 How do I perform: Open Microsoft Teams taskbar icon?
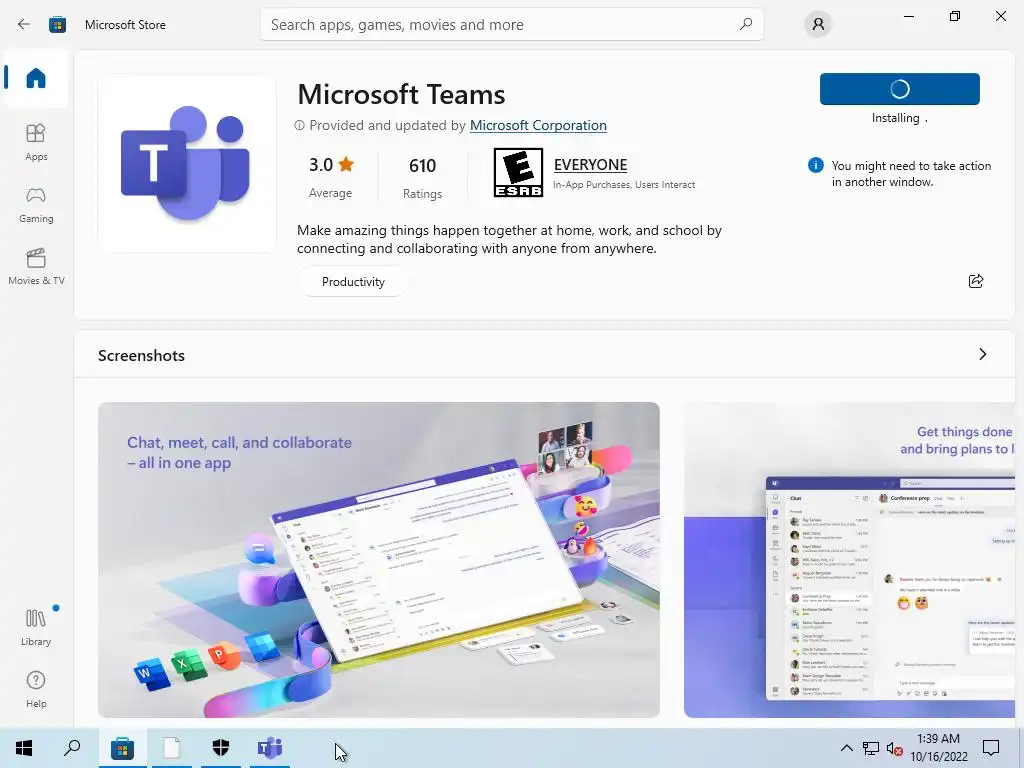(x=270, y=748)
